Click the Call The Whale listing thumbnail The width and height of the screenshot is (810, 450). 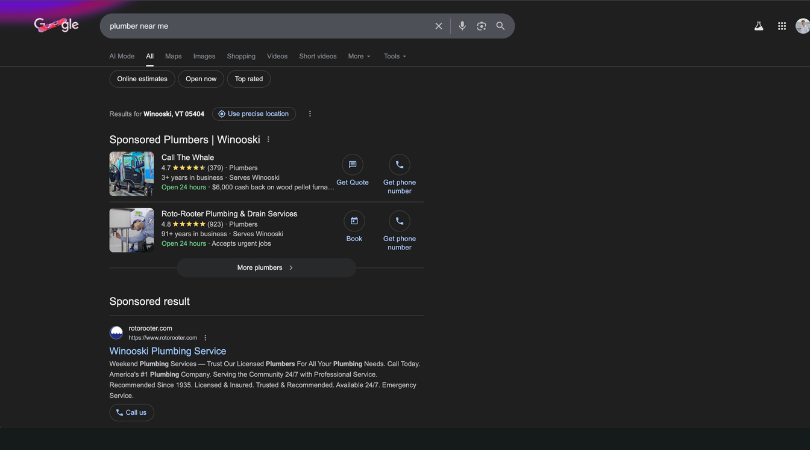pos(131,173)
